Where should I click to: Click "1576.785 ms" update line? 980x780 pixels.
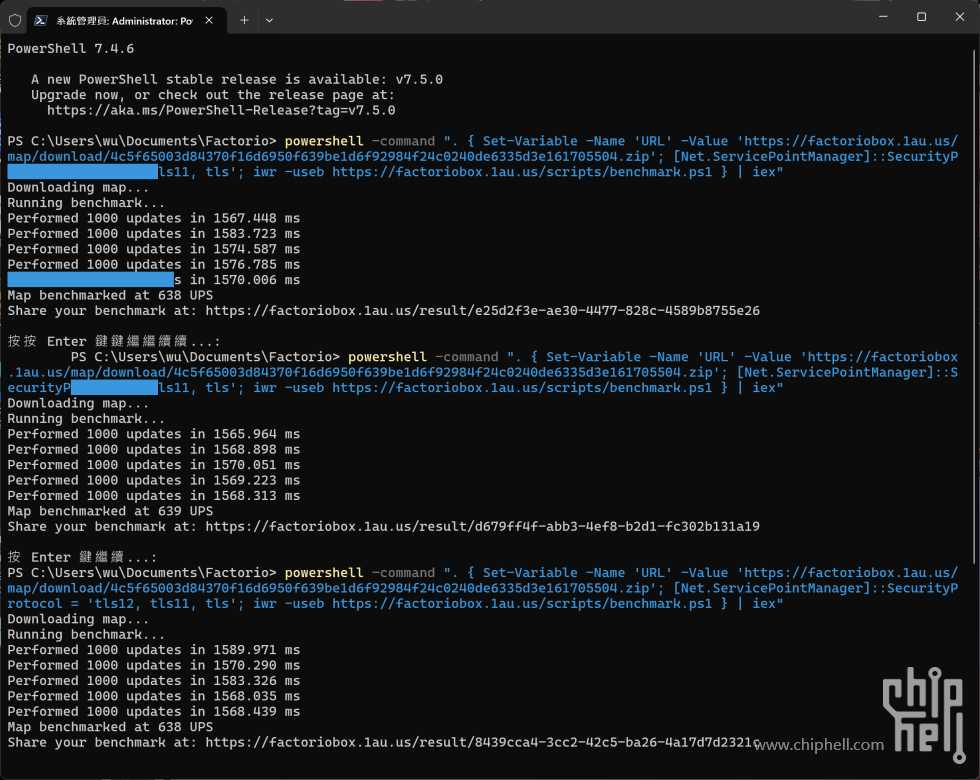pos(154,264)
